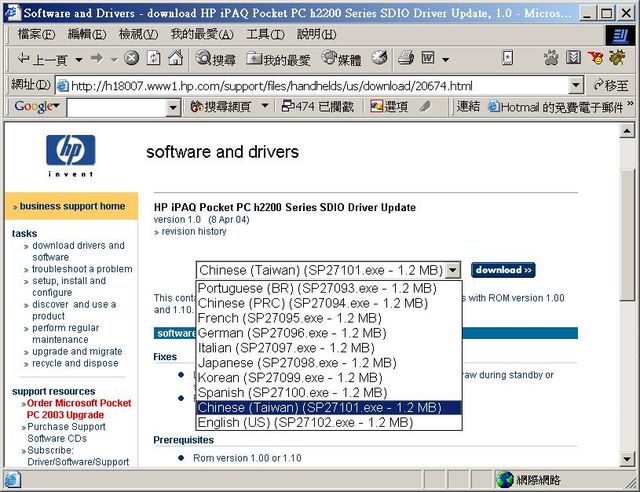The width and height of the screenshot is (640, 492).
Task: Click the Google toolbar search input
Action: (117, 108)
